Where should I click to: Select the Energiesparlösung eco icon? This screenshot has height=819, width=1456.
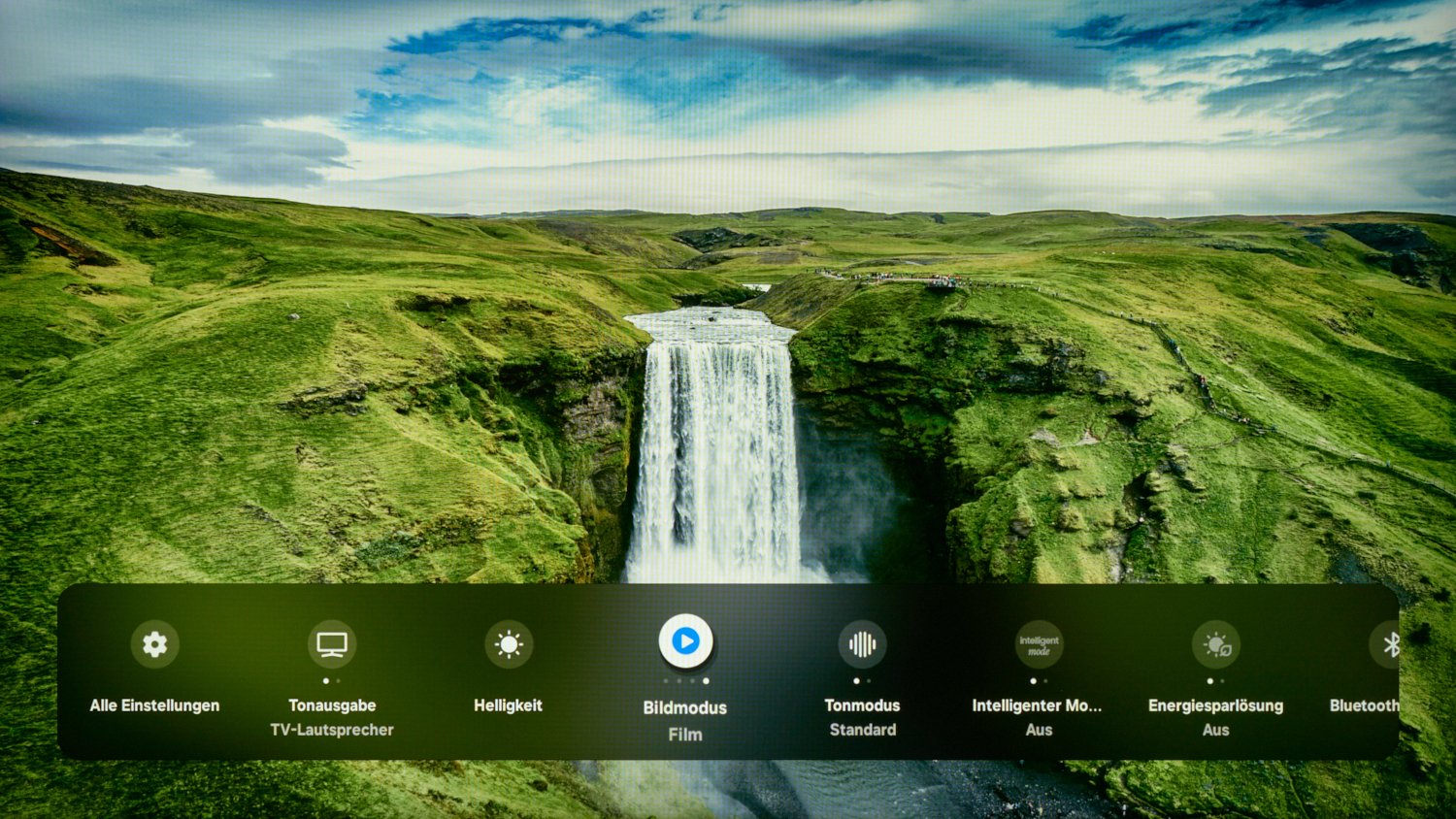tap(1215, 644)
